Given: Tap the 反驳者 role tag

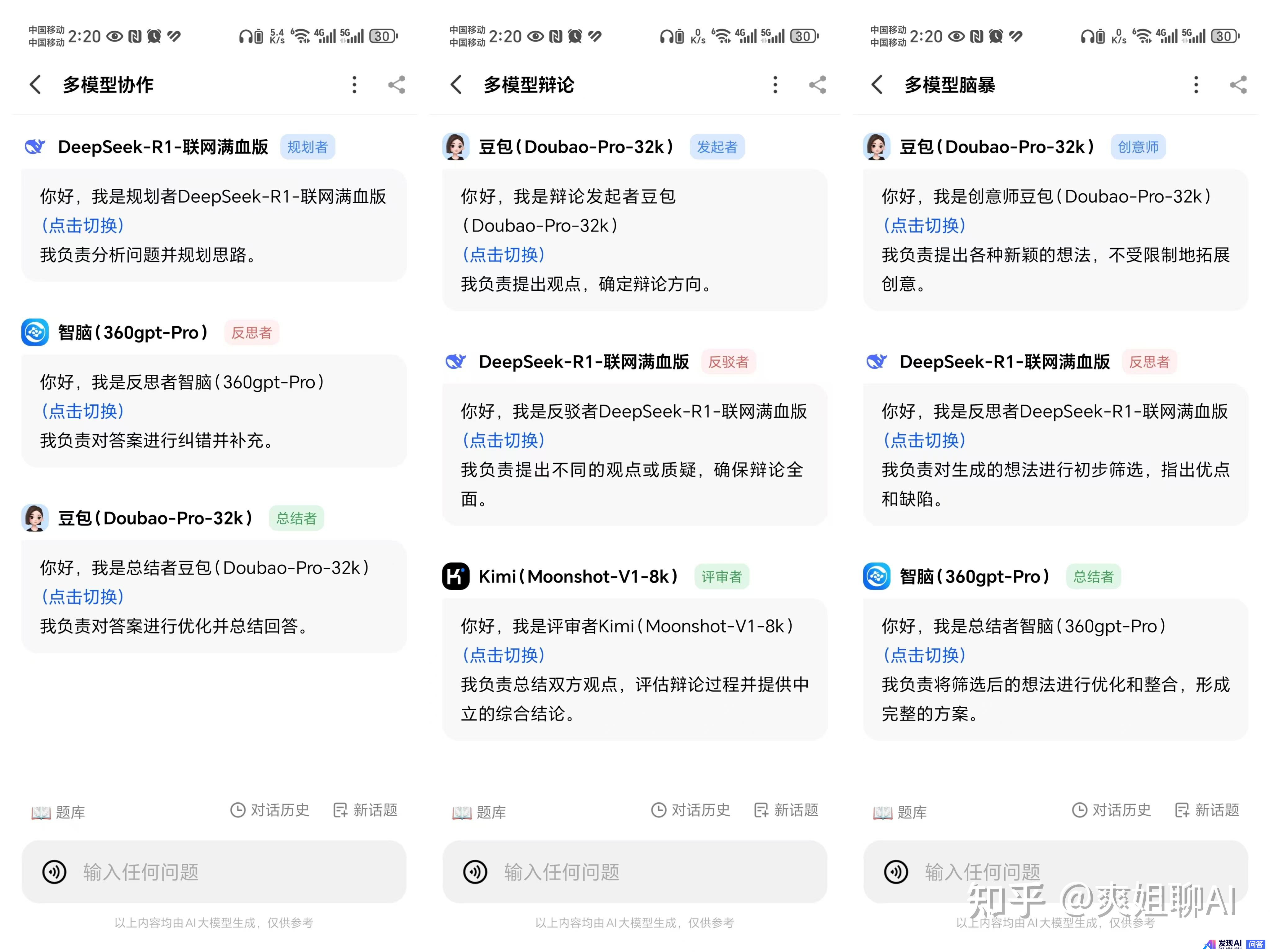Looking at the screenshot, I should [x=729, y=362].
